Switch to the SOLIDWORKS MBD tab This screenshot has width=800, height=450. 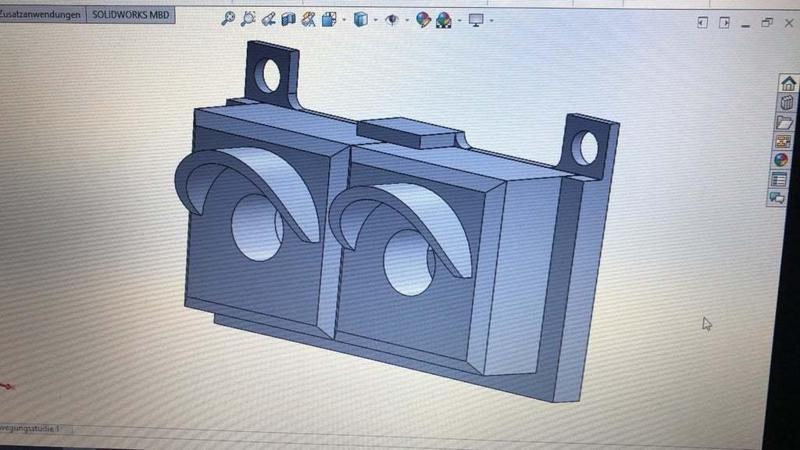coord(131,15)
